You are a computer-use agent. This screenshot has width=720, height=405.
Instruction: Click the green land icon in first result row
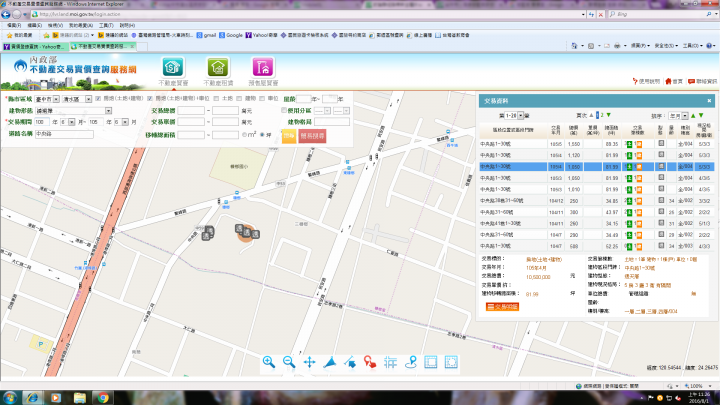pos(629,144)
